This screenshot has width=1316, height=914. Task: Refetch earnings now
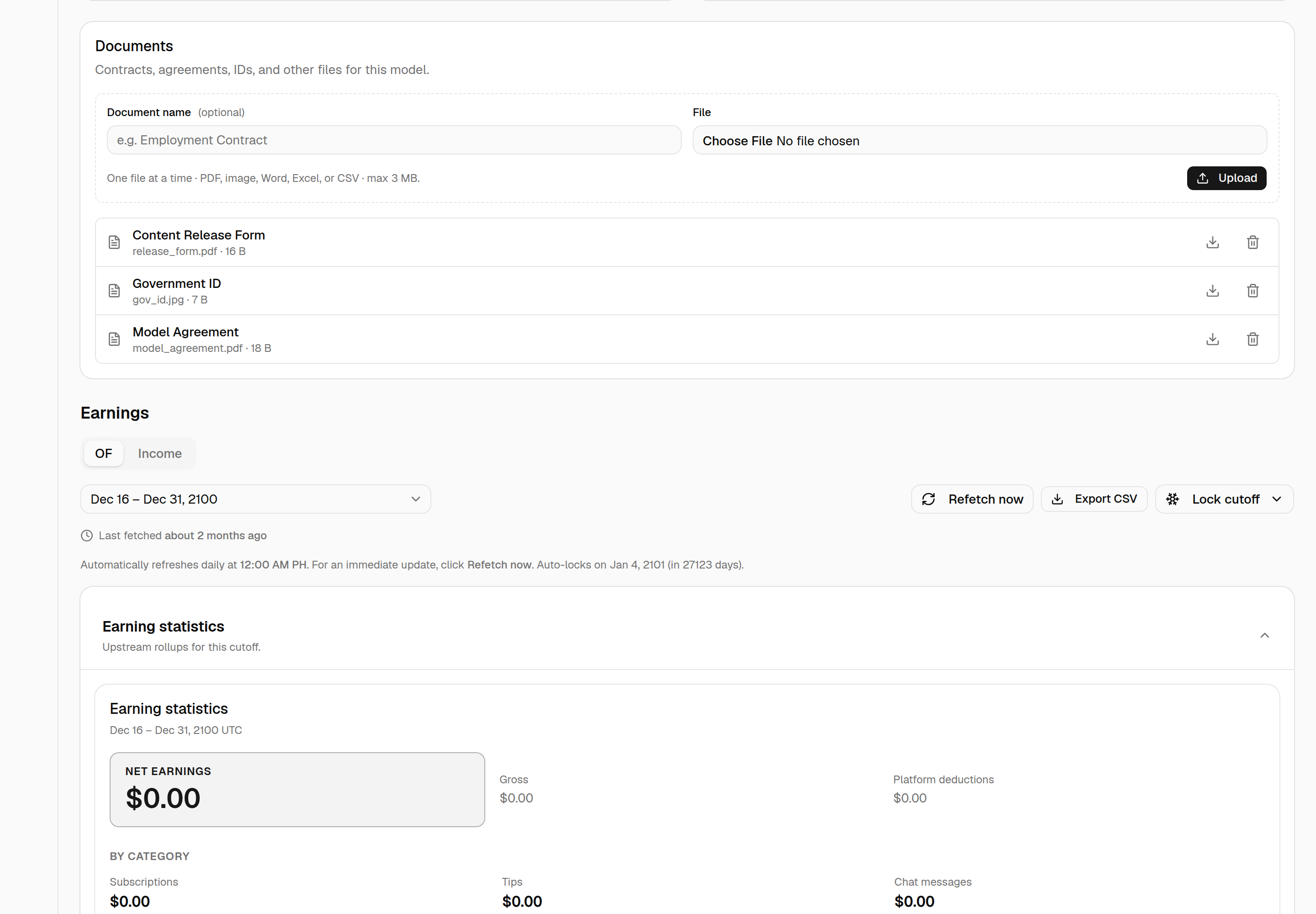972,500
